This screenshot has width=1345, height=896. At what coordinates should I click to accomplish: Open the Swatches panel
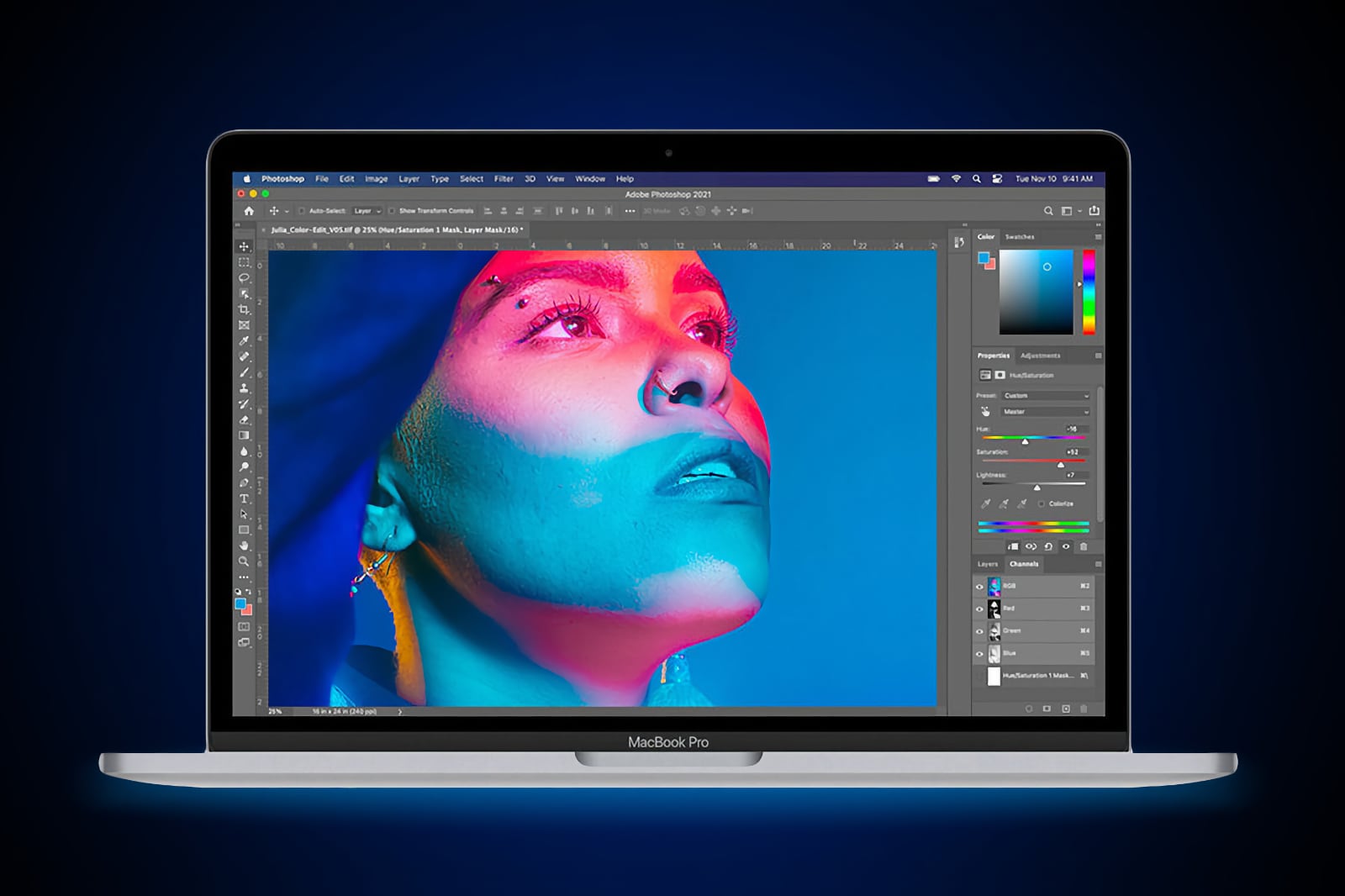[x=1019, y=237]
